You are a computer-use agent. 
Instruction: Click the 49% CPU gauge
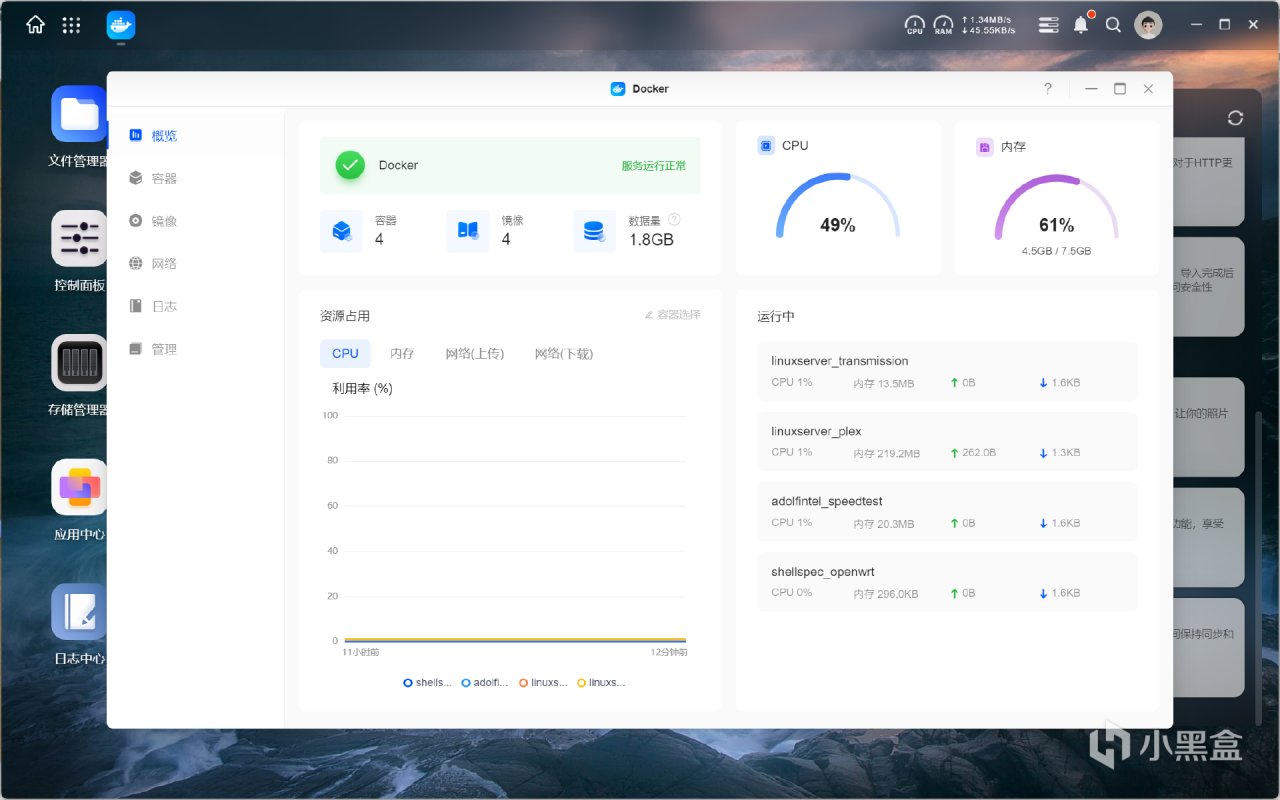tap(838, 207)
